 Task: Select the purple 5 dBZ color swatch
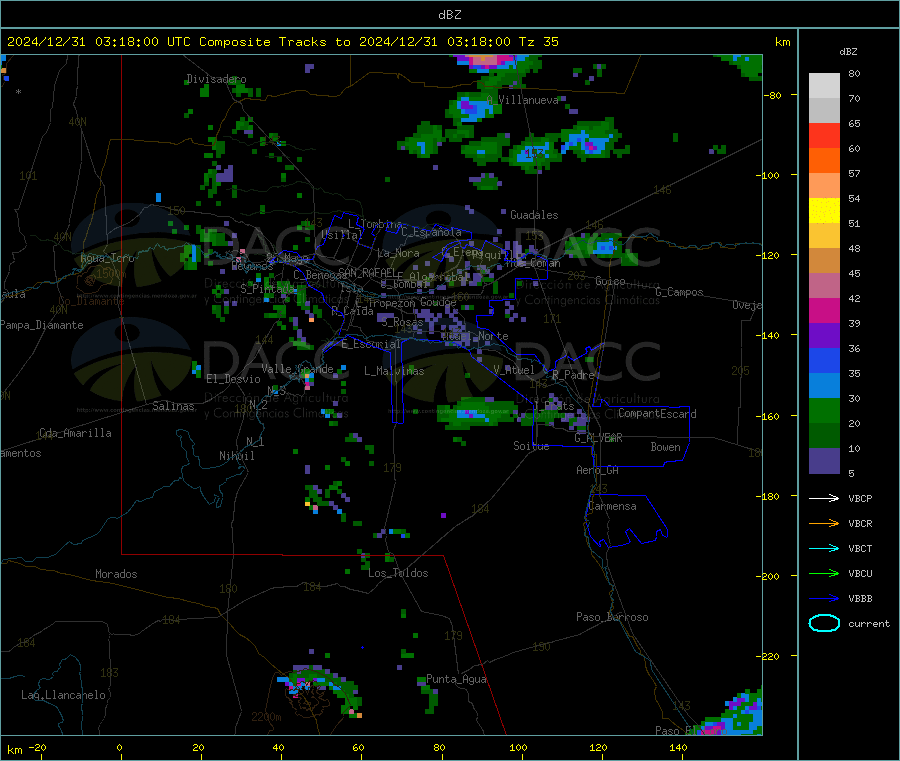(x=824, y=461)
